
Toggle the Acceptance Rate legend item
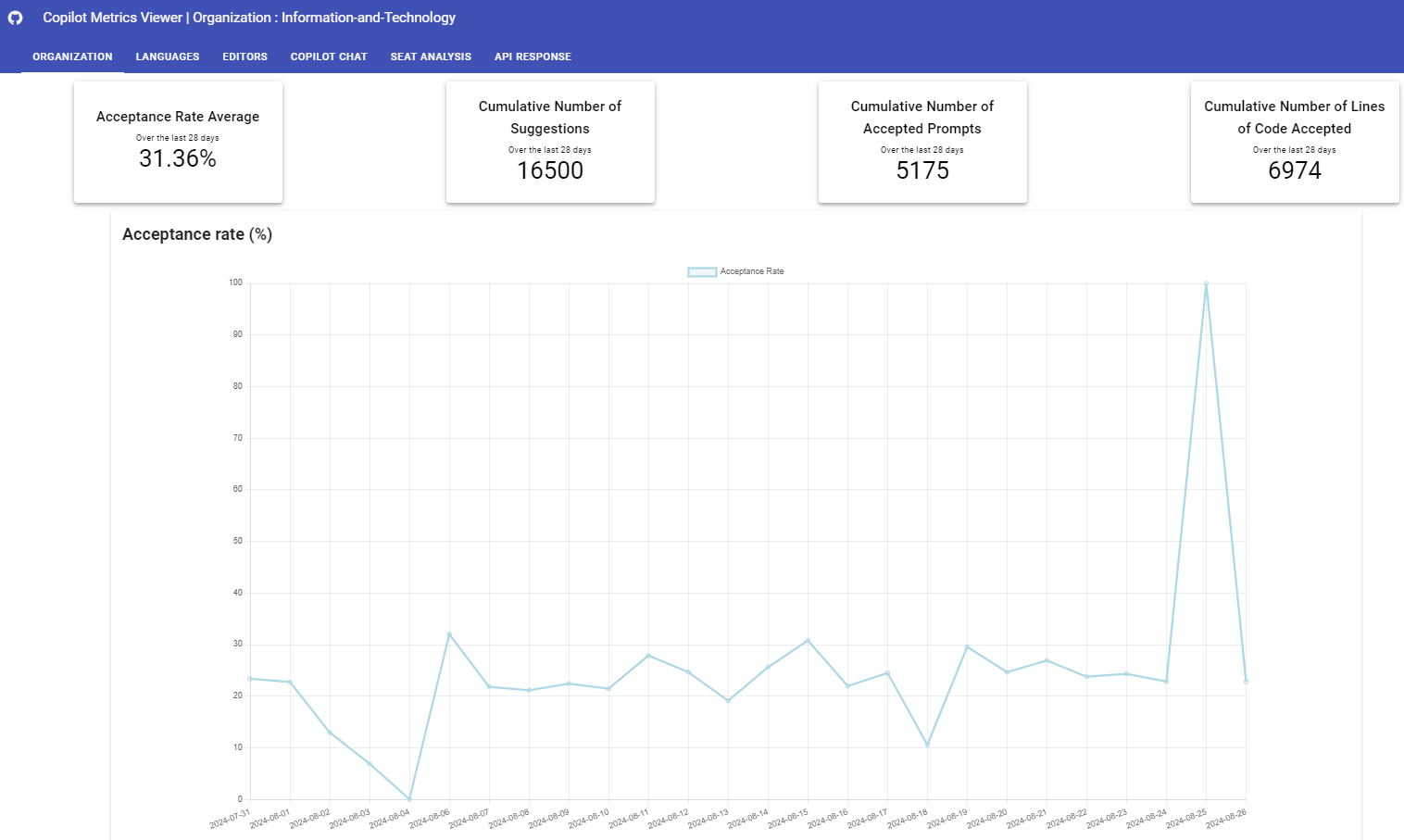736,271
